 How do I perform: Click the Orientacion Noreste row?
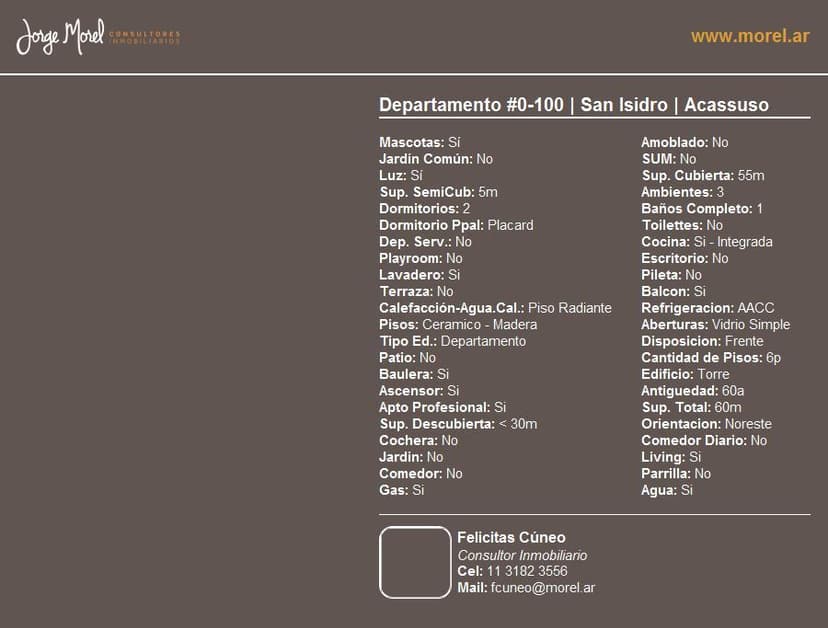point(706,423)
